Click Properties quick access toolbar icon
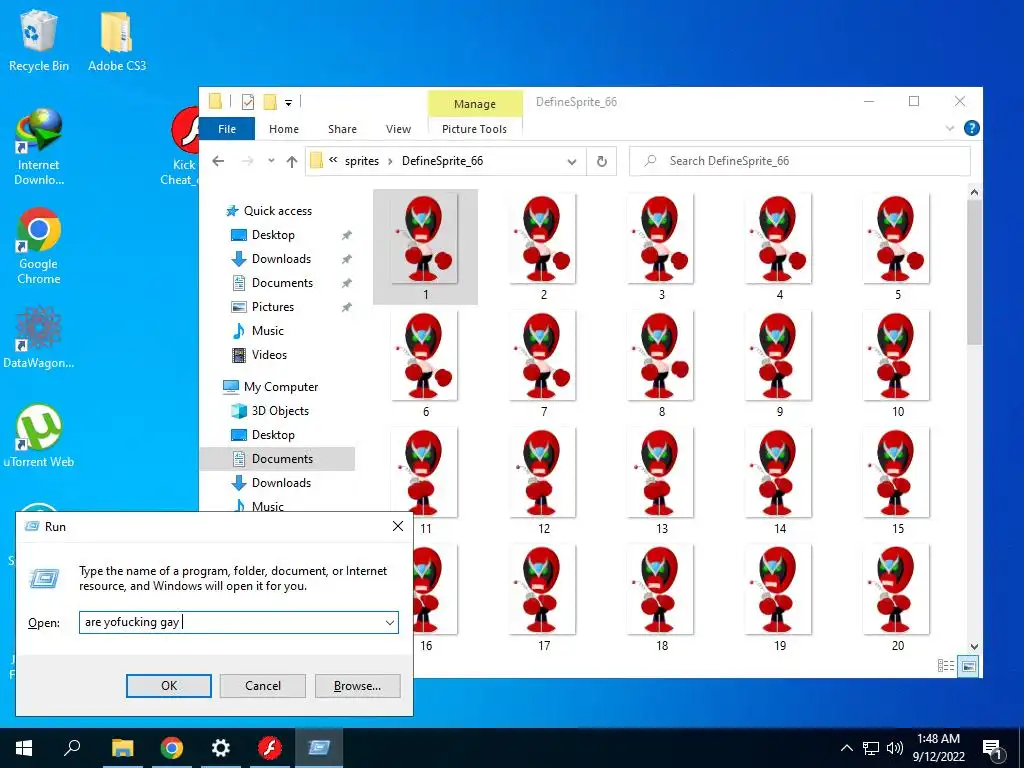The image size is (1024, 768). pos(248,102)
